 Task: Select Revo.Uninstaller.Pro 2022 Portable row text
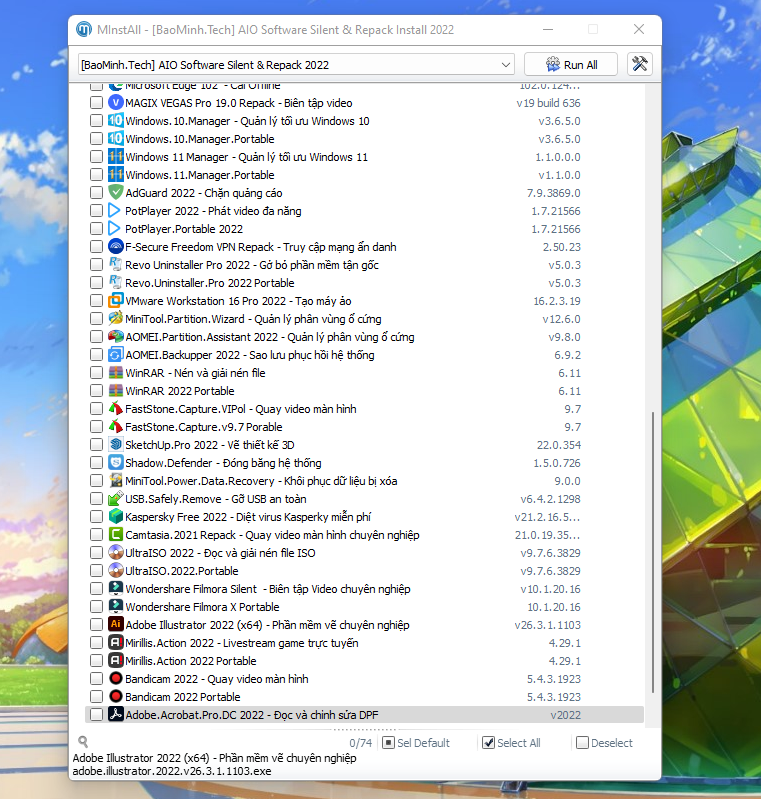click(210, 283)
